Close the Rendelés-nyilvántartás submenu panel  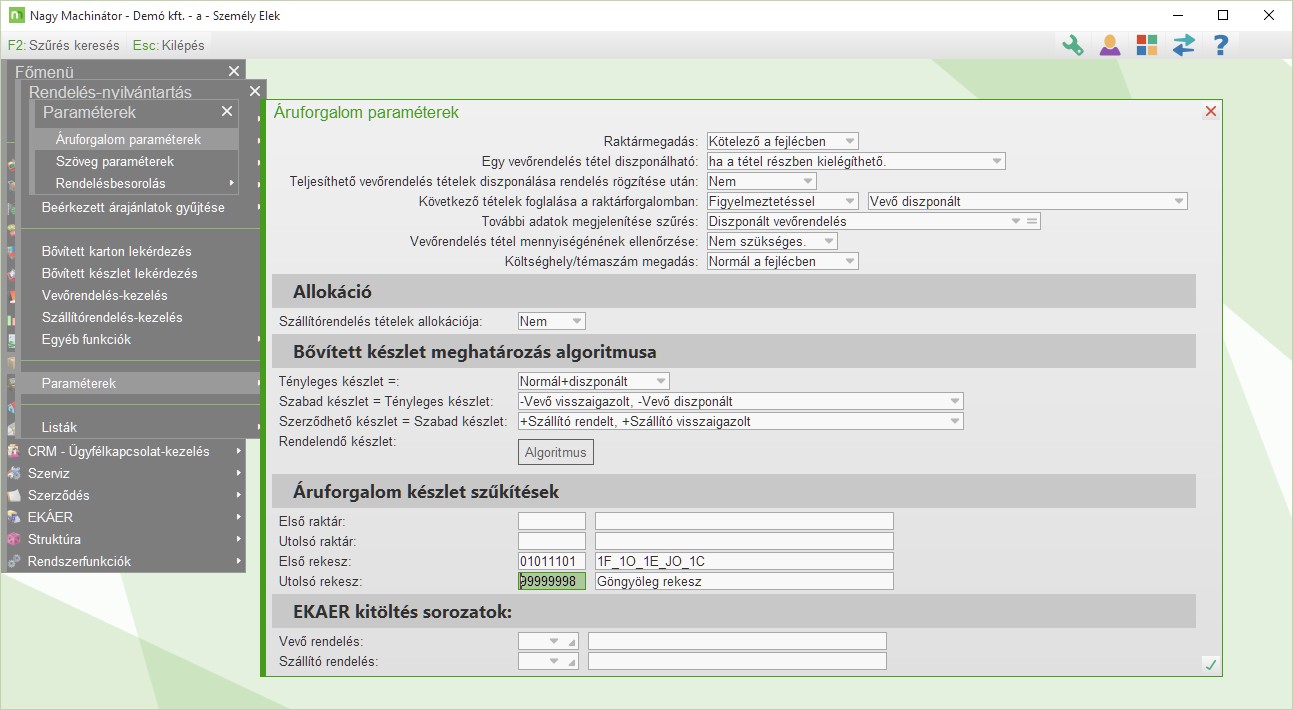255,91
